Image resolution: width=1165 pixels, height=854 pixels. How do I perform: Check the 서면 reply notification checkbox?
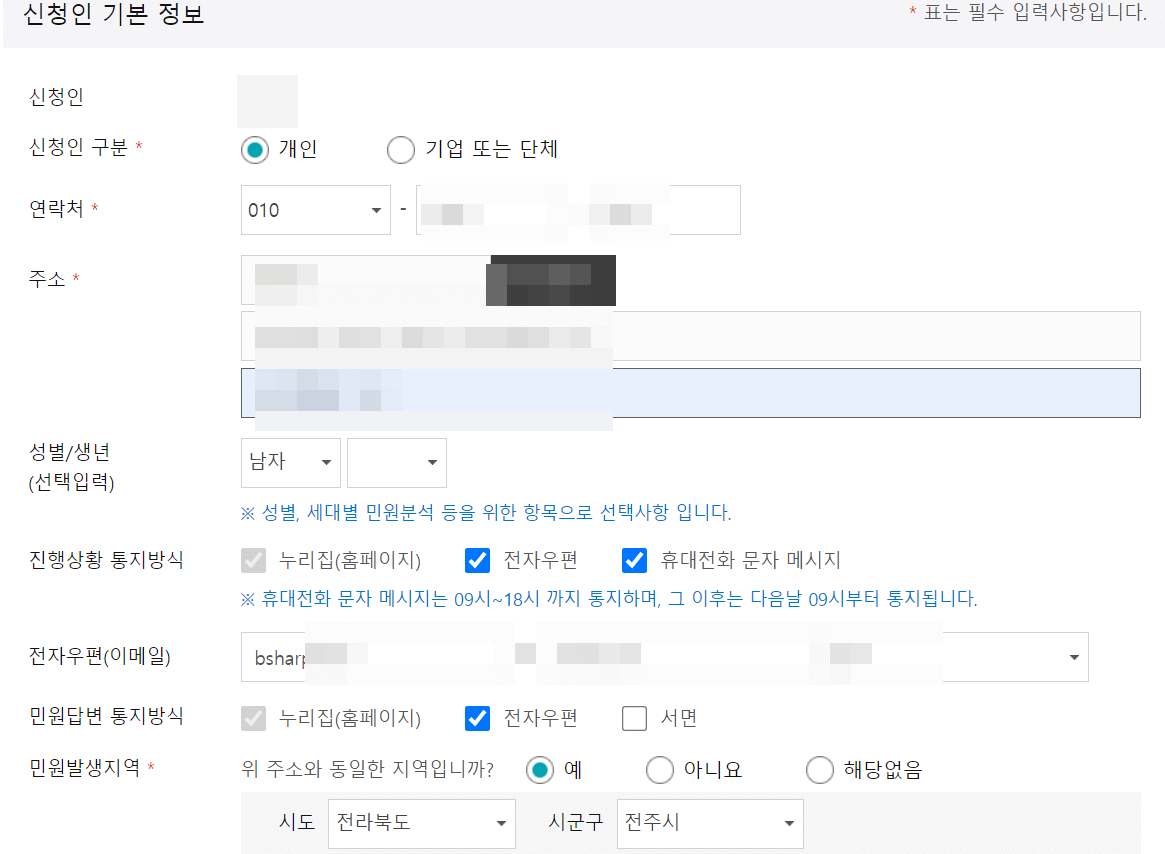pyautogui.click(x=634, y=718)
